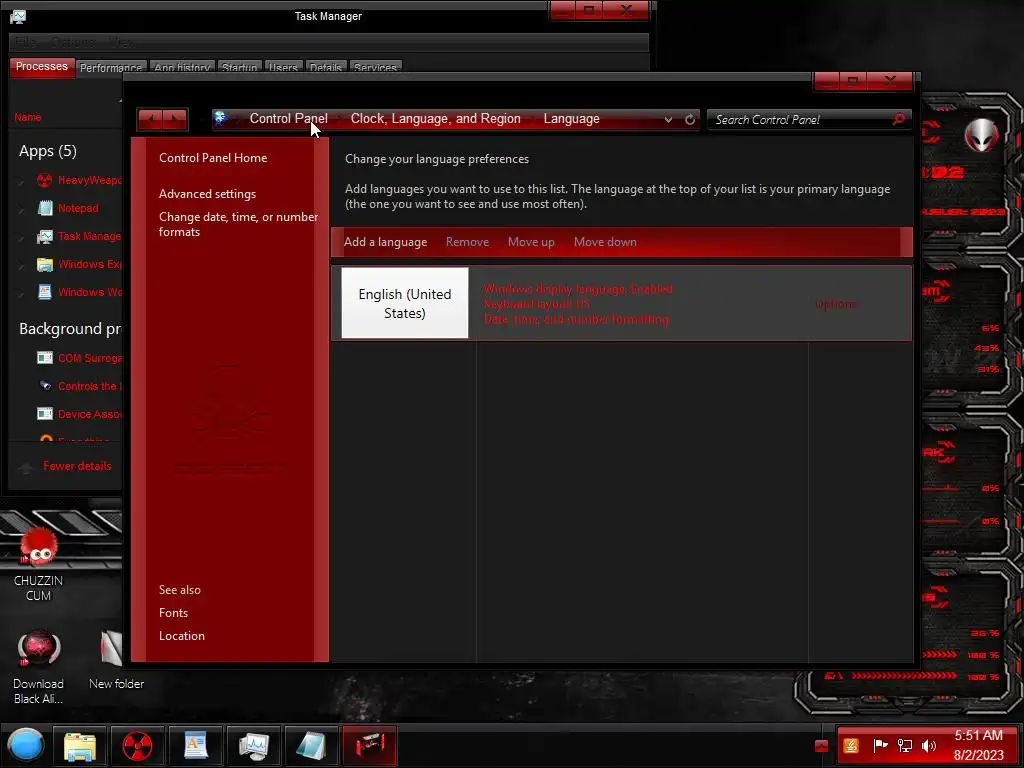The width and height of the screenshot is (1024, 768).
Task: Click Remove in the language toolbar
Action: click(x=467, y=242)
